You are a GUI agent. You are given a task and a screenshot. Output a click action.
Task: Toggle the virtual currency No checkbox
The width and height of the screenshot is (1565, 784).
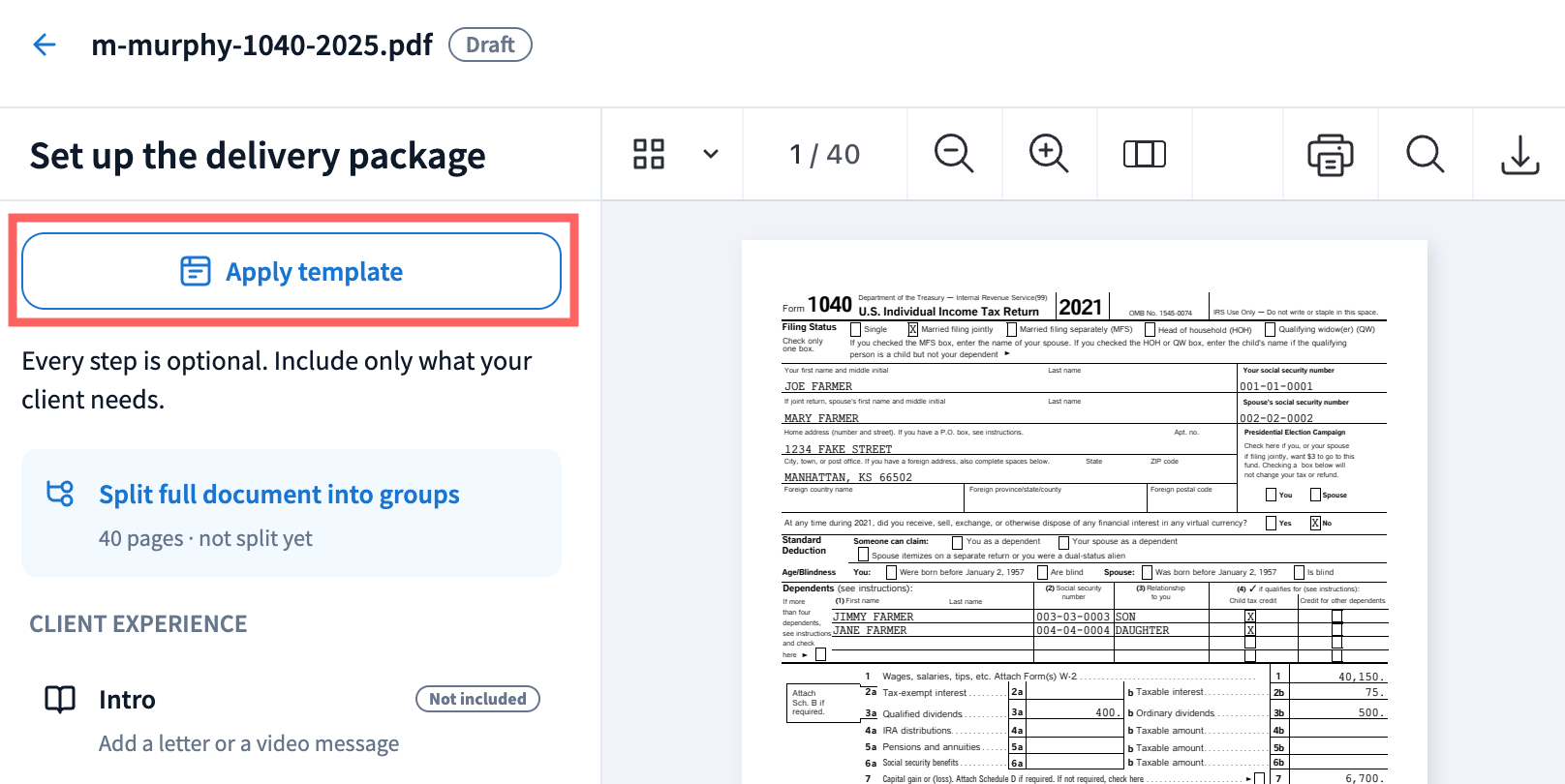coord(1315,524)
